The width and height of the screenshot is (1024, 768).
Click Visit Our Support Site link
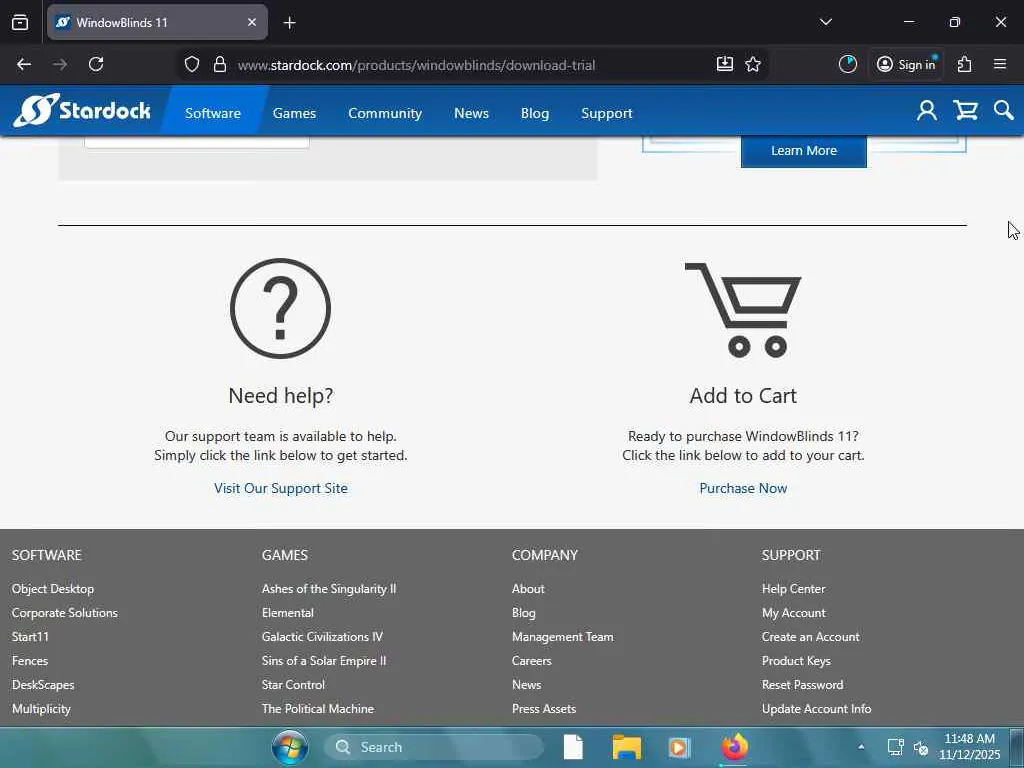(281, 488)
